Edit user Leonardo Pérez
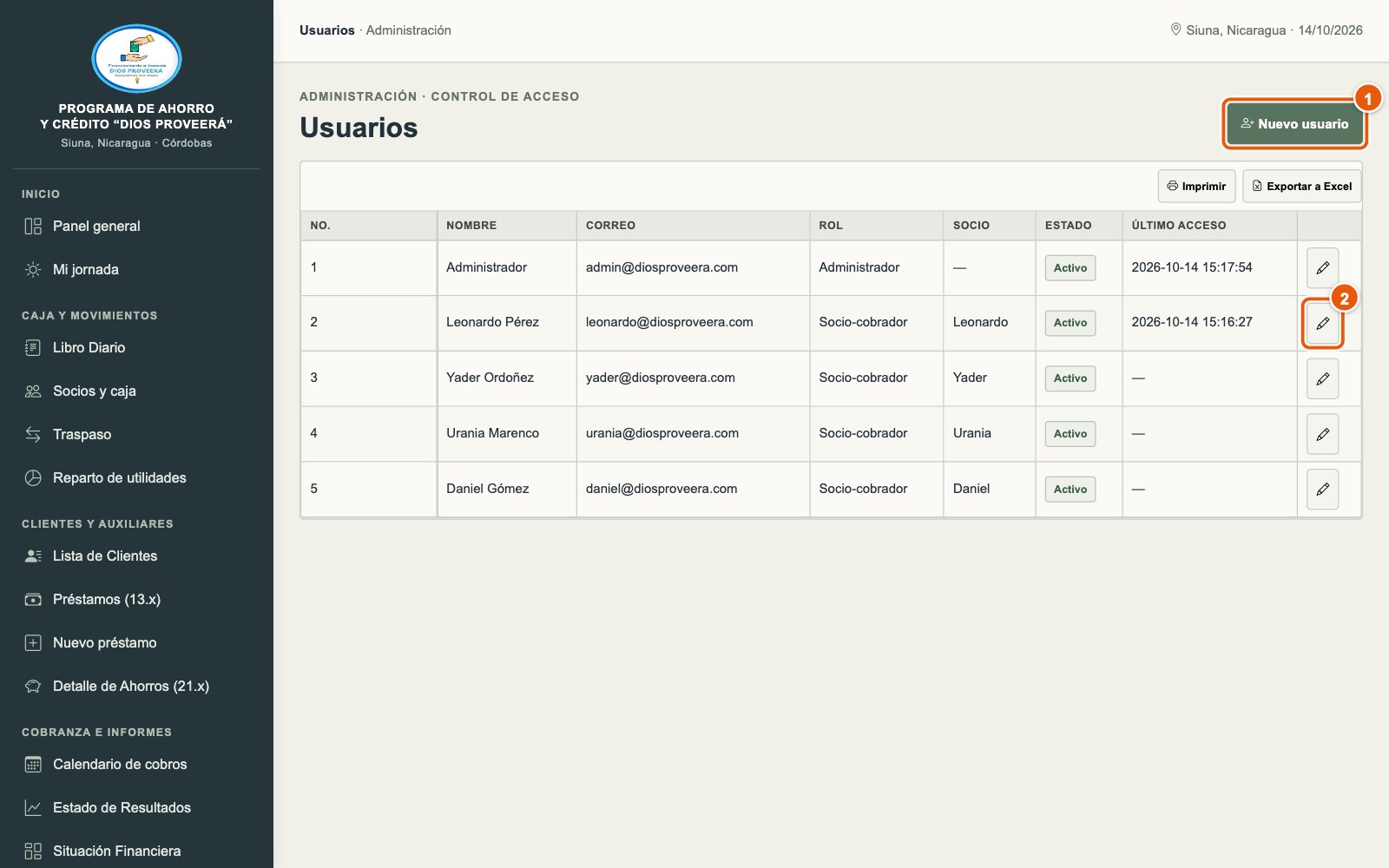Screen dimensions: 1389x868 point(1322,323)
